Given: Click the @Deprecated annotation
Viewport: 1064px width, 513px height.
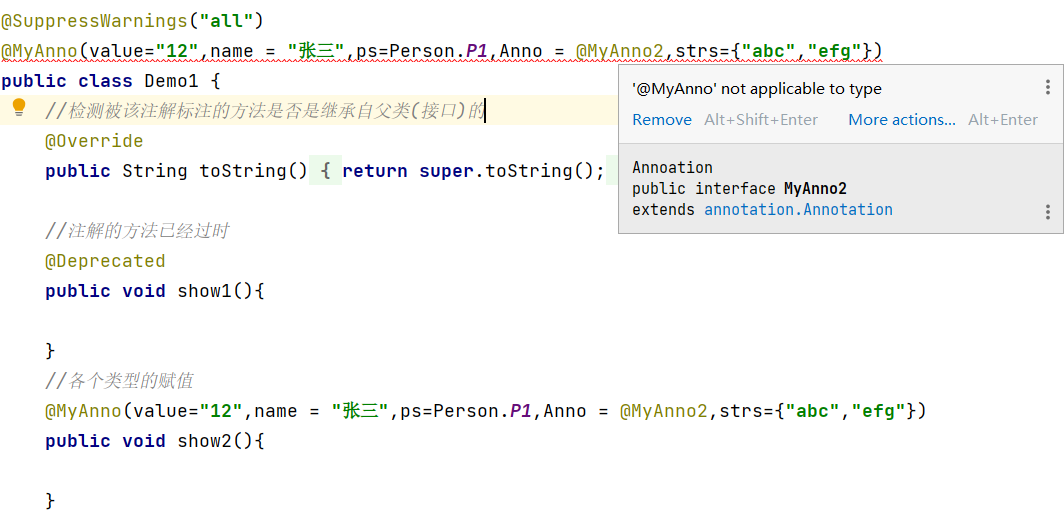Looking at the screenshot, I should (x=105, y=261).
